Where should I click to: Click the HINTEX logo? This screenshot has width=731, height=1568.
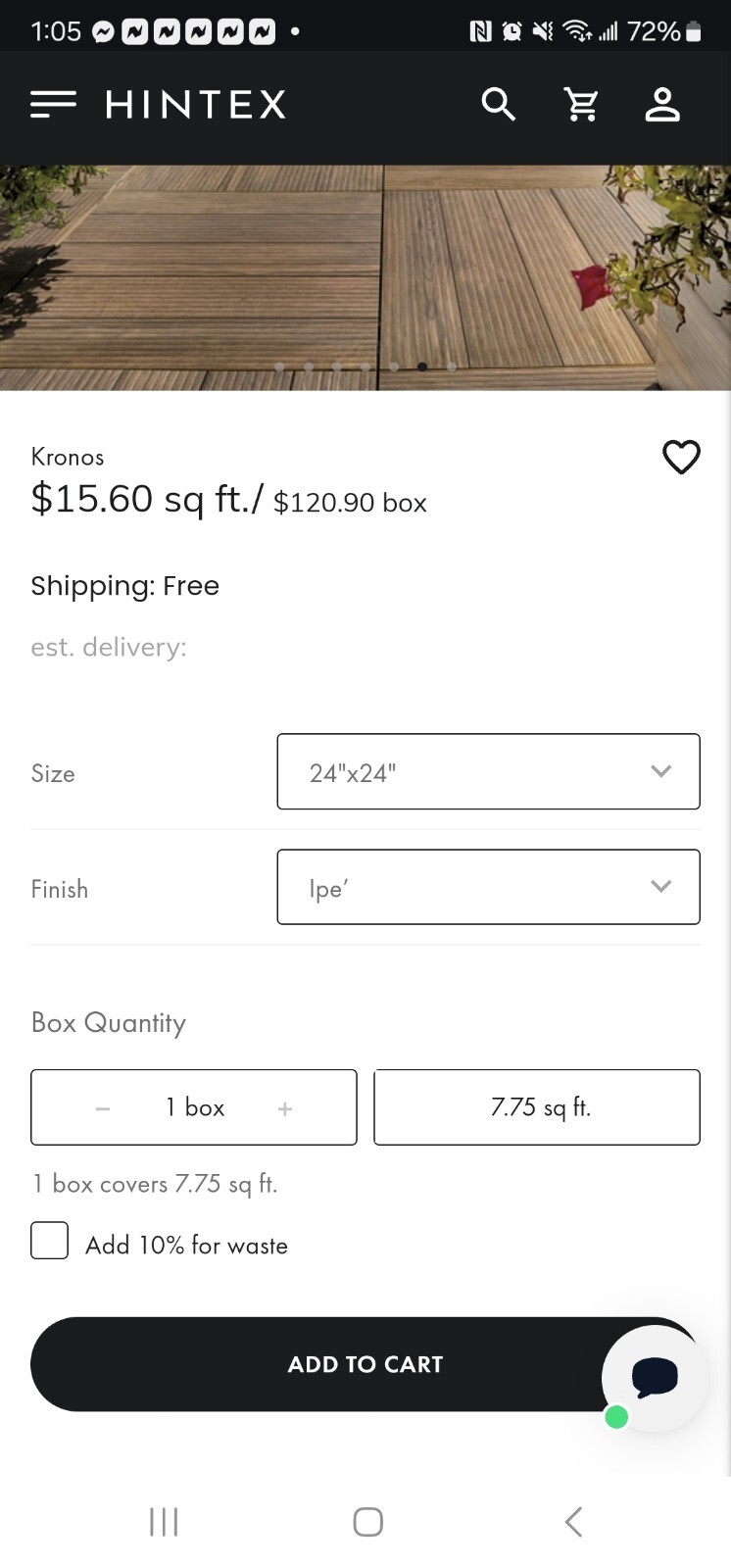coord(196,104)
